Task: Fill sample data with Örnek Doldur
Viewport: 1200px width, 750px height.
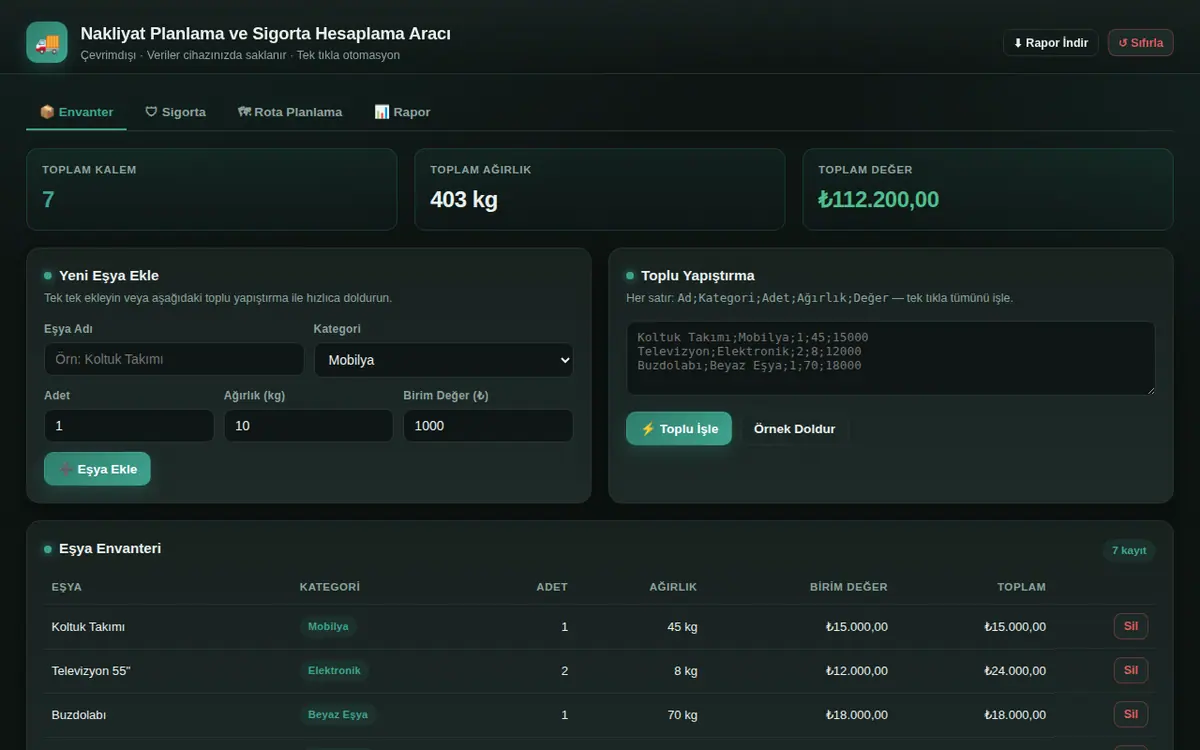Action: pyautogui.click(x=794, y=429)
